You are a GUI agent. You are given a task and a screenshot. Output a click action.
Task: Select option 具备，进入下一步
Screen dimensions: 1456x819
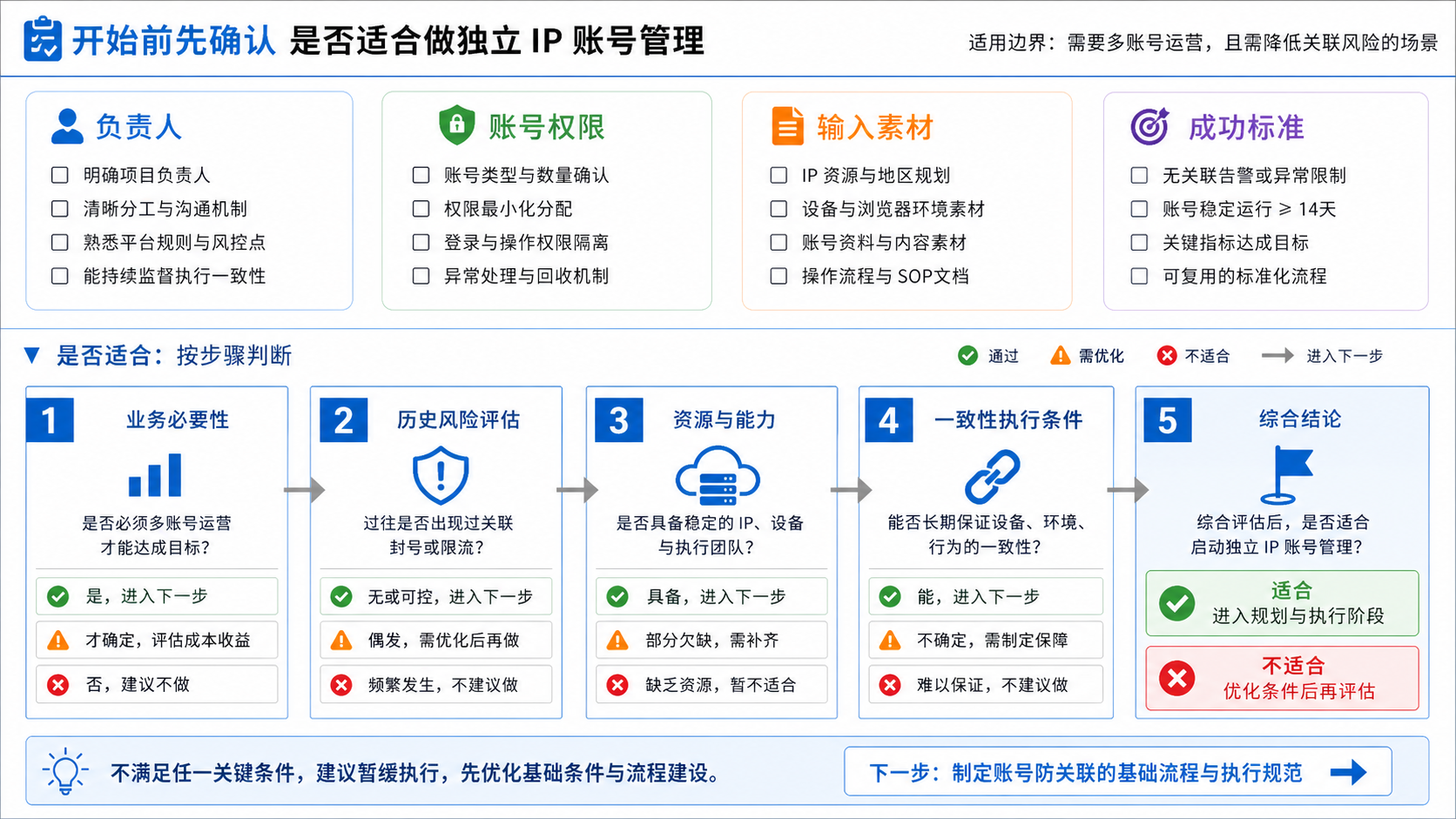pos(711,596)
